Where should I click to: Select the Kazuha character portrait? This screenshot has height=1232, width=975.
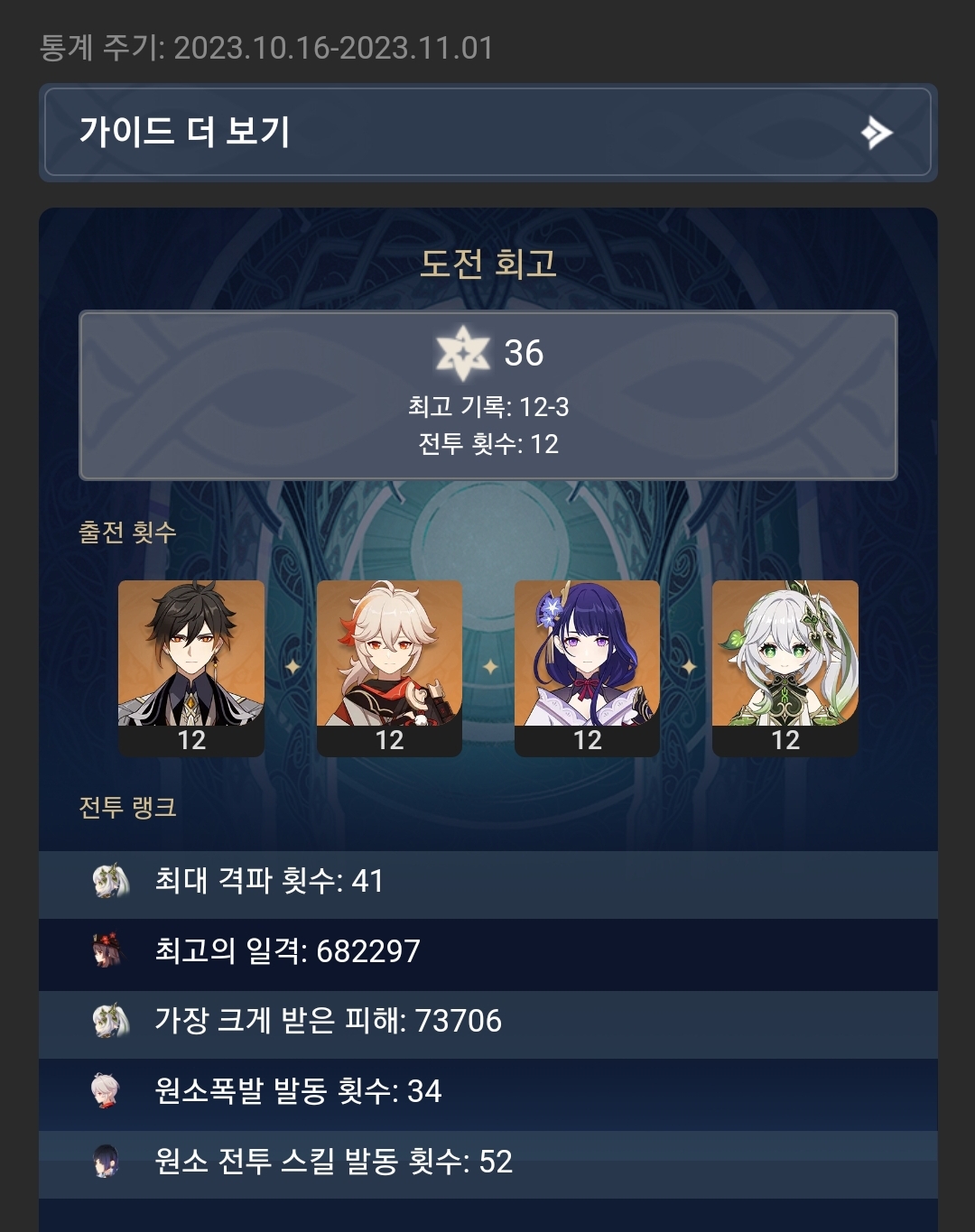(389, 668)
